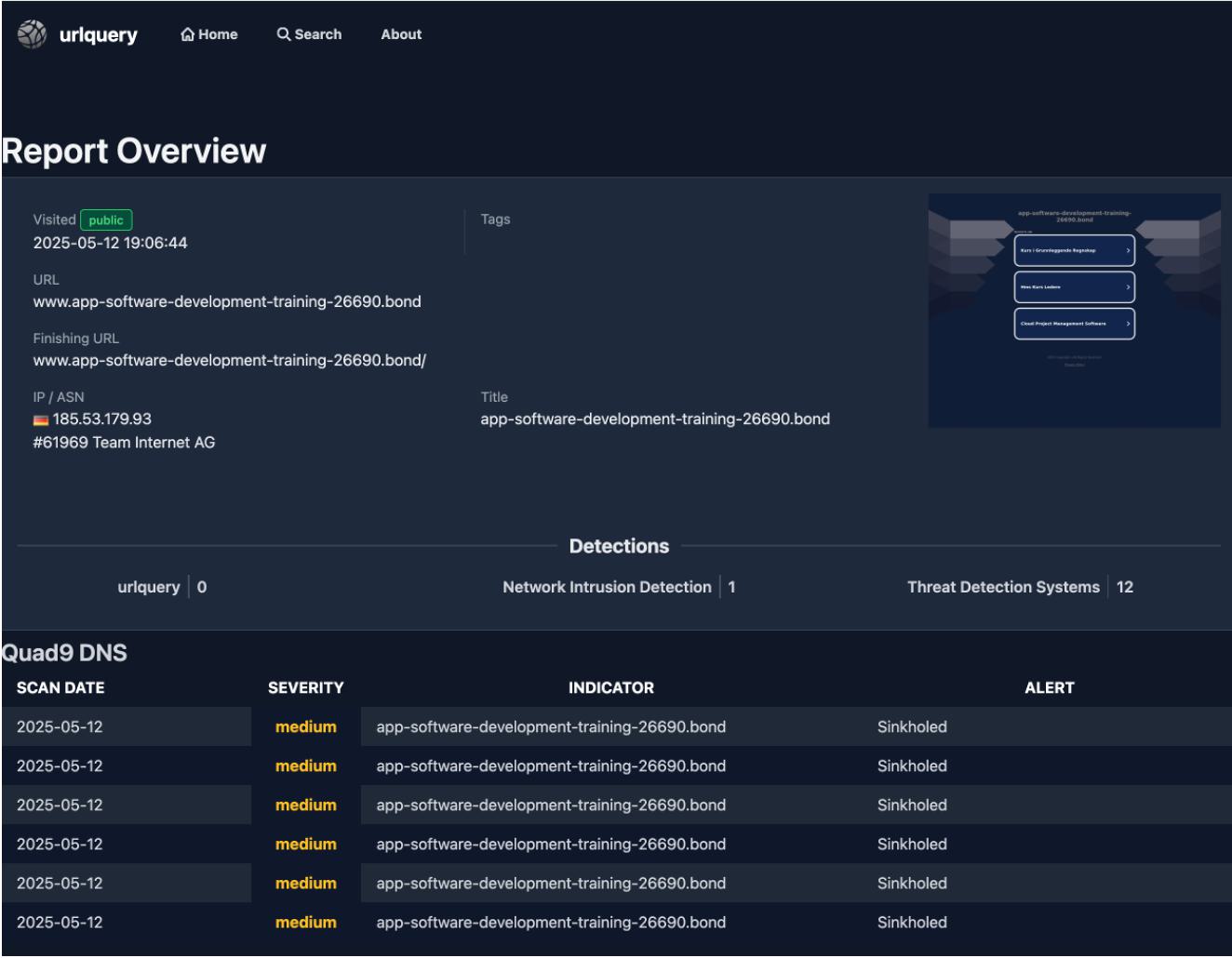Image resolution: width=1232 pixels, height=958 pixels.
Task: Sort by SEVERITY column header
Action: (x=305, y=688)
